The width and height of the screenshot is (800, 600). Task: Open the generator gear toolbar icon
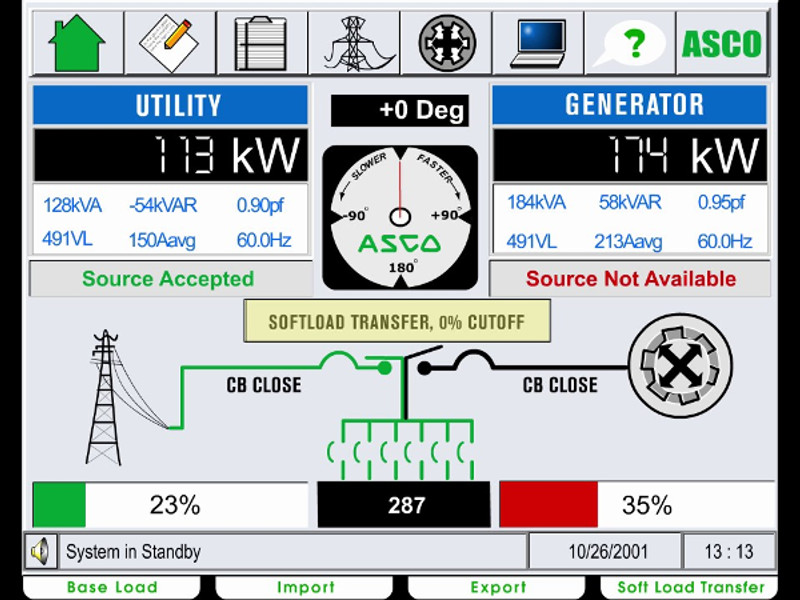point(446,43)
